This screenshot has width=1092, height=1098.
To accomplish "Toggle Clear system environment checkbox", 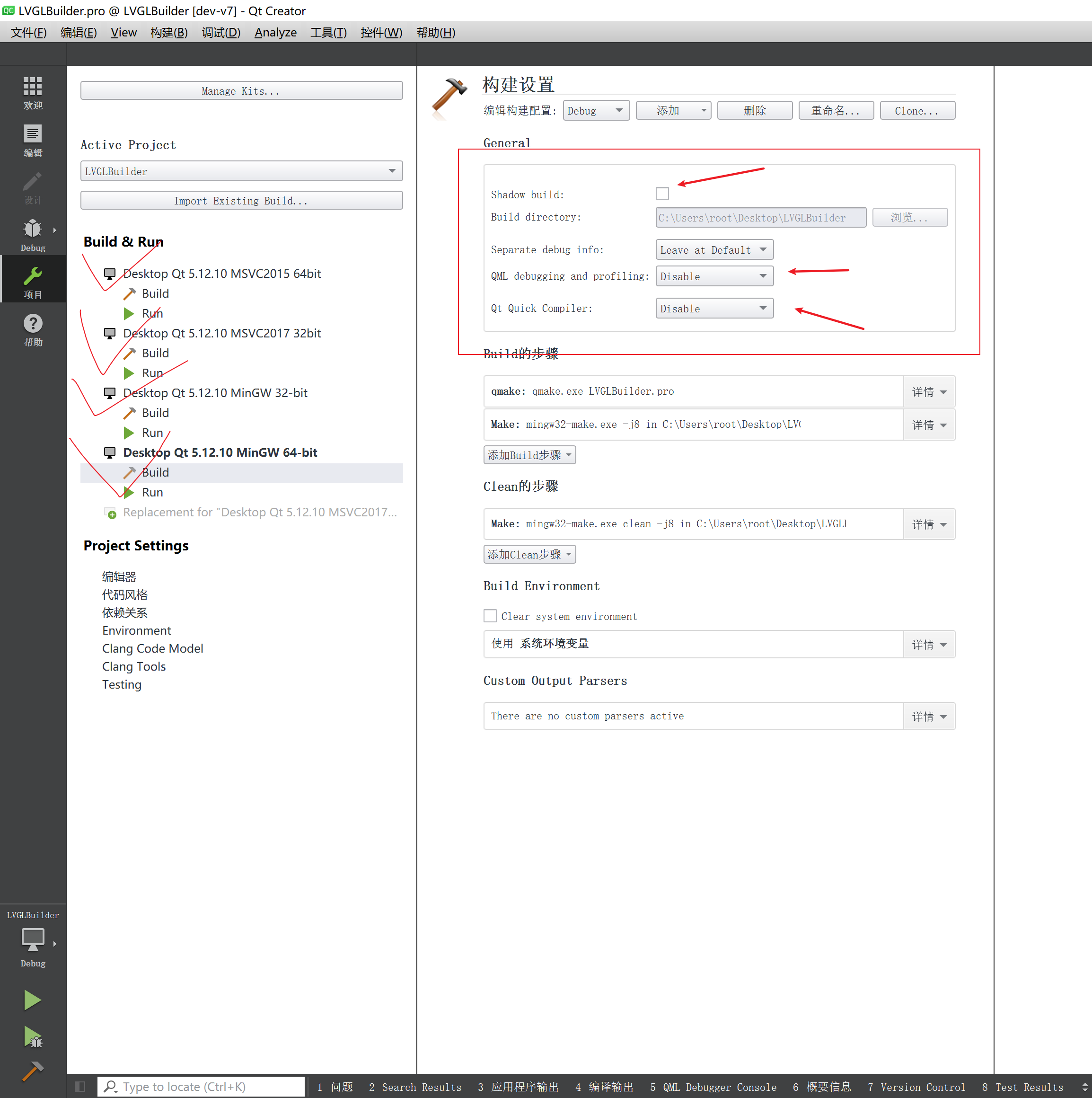I will point(490,615).
